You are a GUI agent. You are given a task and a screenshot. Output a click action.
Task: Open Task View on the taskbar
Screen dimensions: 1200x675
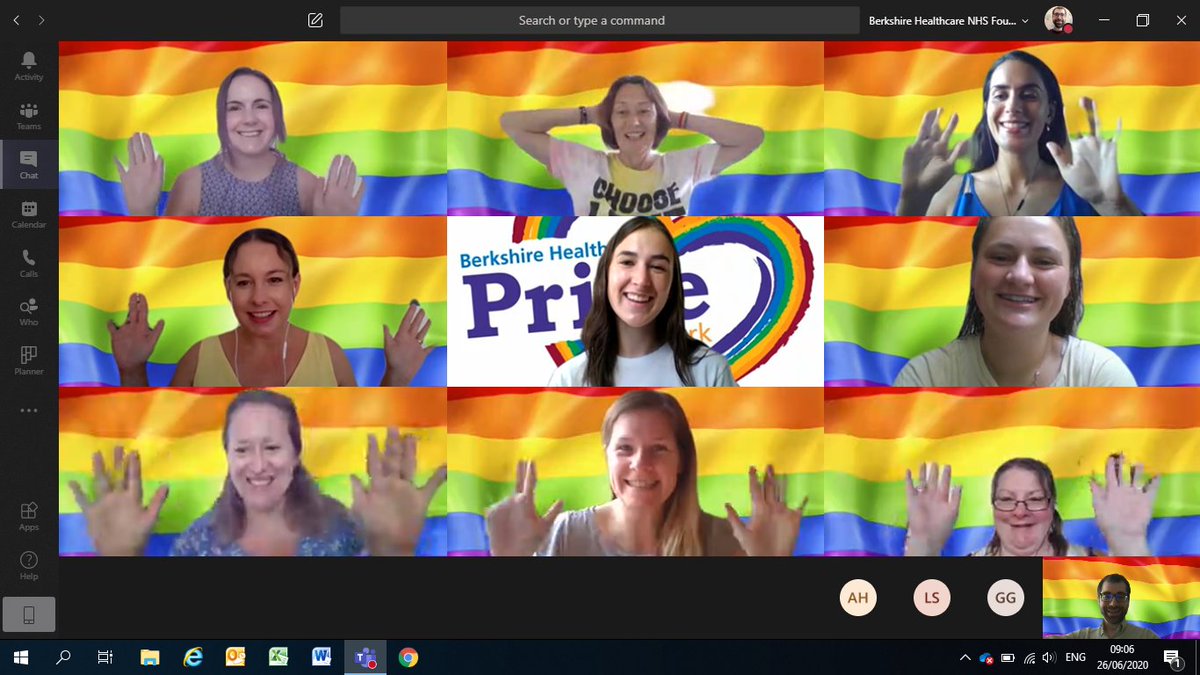[x=105, y=657]
